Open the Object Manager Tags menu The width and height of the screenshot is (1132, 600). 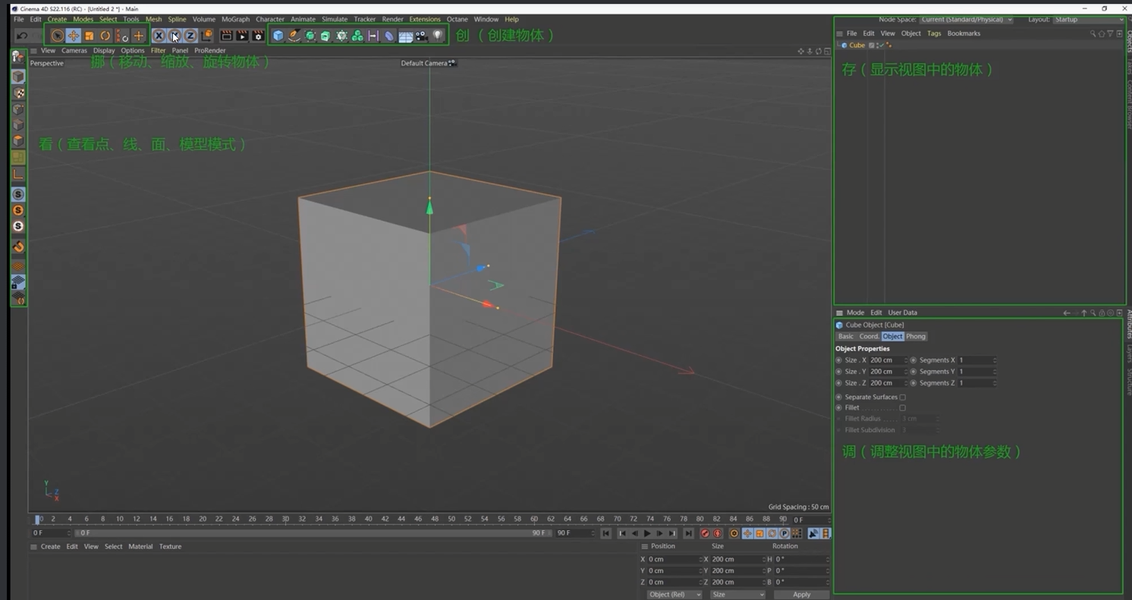(x=934, y=33)
